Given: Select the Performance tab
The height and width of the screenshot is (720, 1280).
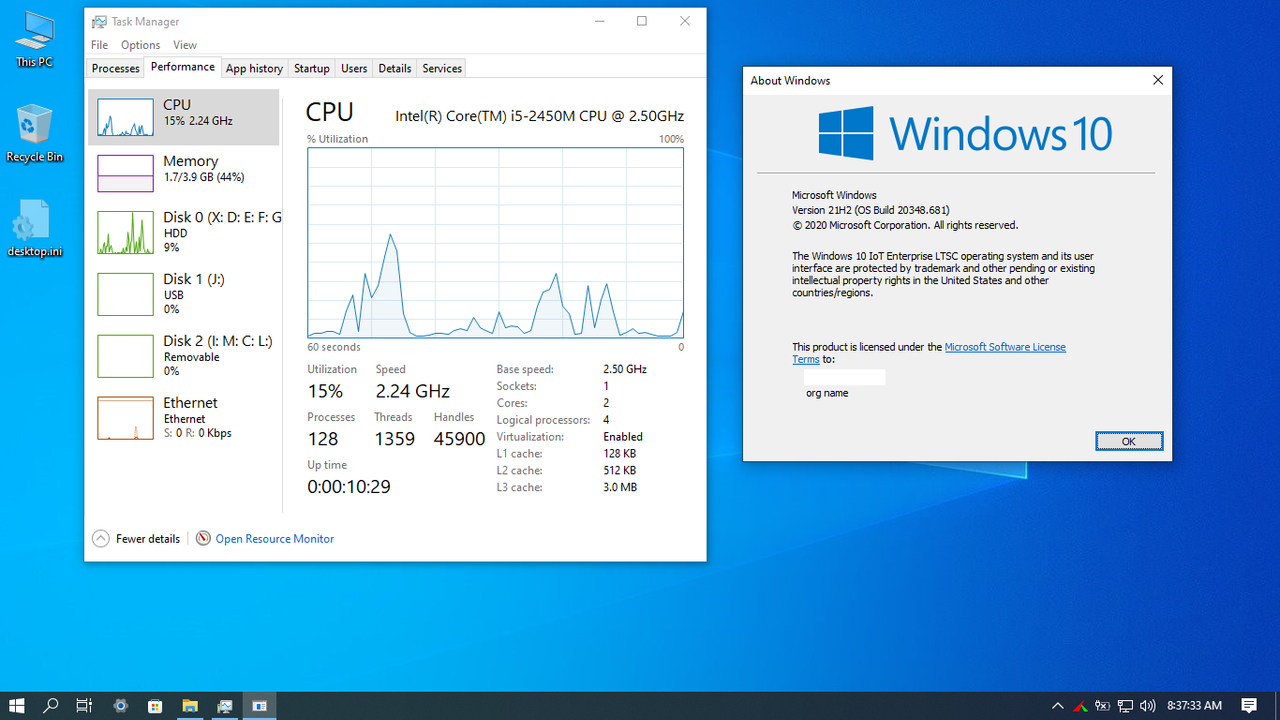Looking at the screenshot, I should click(x=183, y=67).
